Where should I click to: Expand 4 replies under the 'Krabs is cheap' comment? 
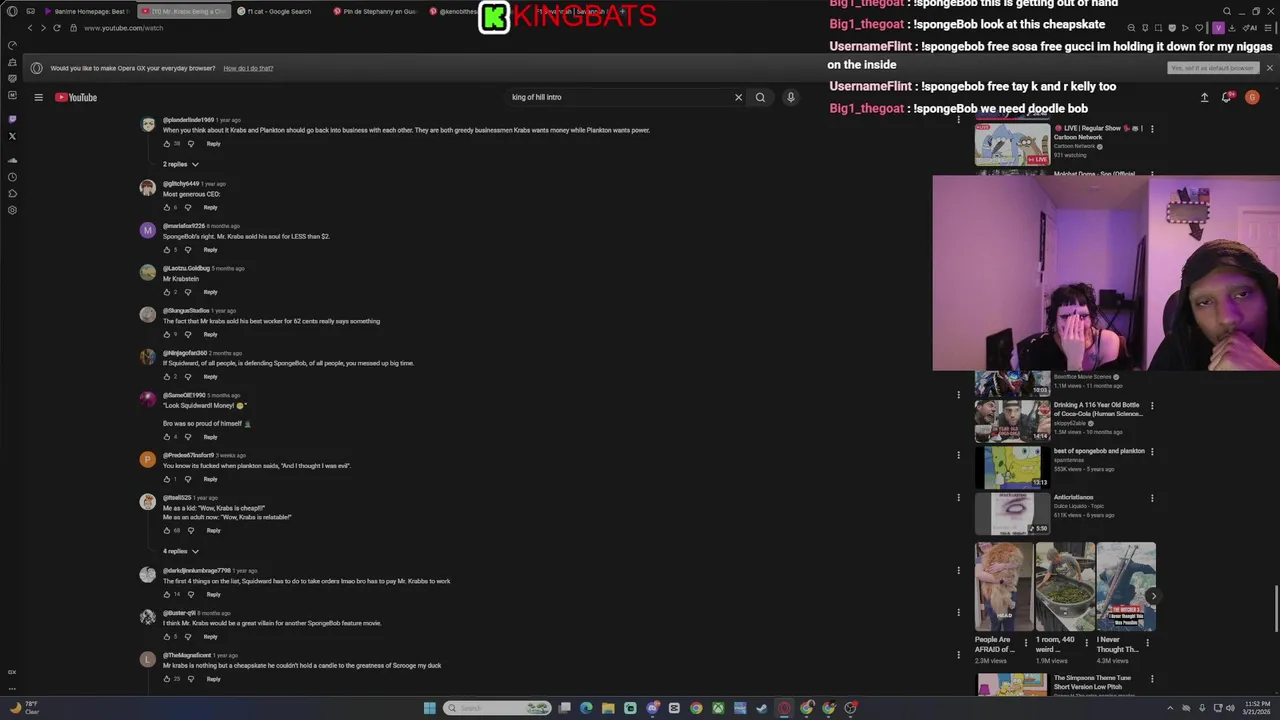coord(181,551)
